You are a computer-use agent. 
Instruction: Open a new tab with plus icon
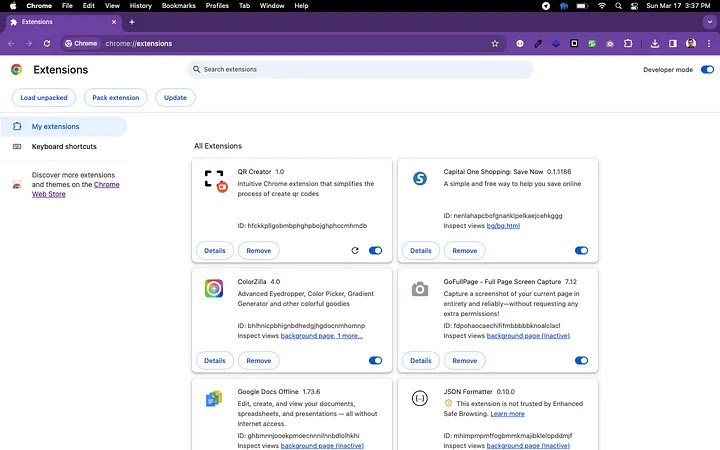tap(132, 22)
